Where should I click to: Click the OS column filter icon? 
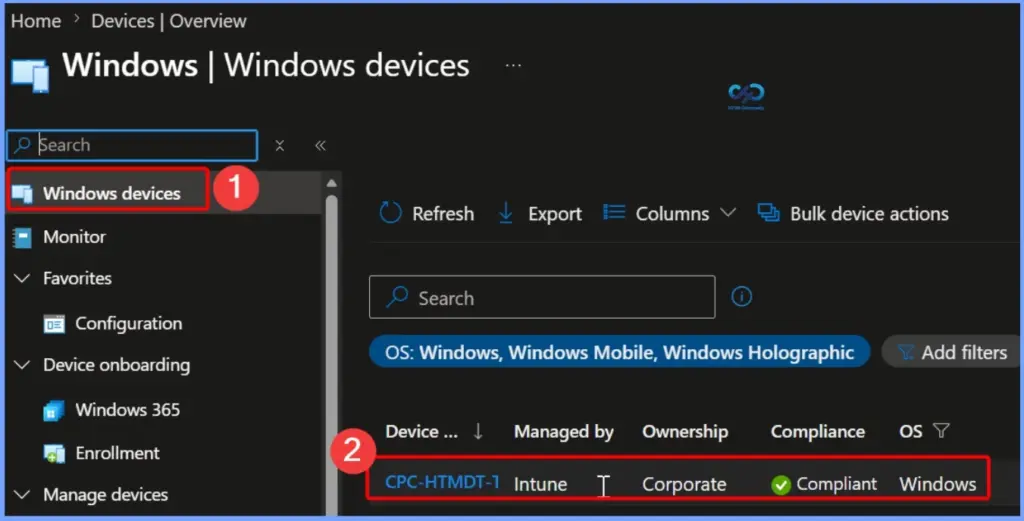pos(941,431)
